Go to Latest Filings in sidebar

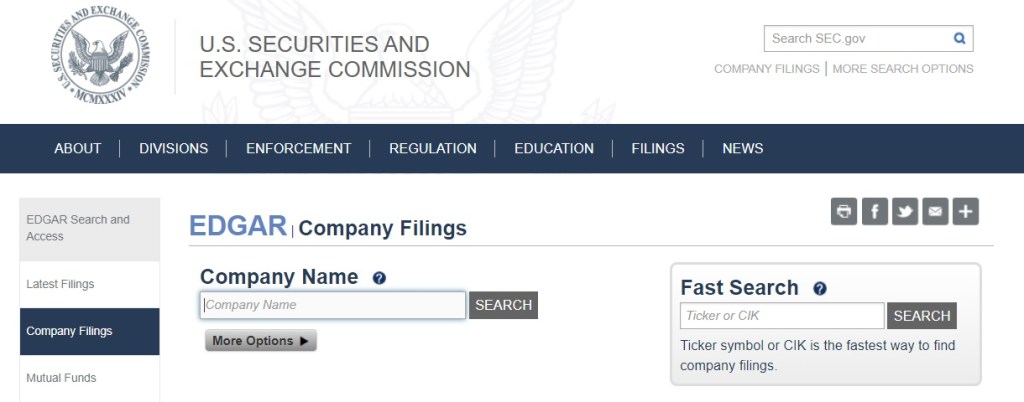tap(60, 284)
